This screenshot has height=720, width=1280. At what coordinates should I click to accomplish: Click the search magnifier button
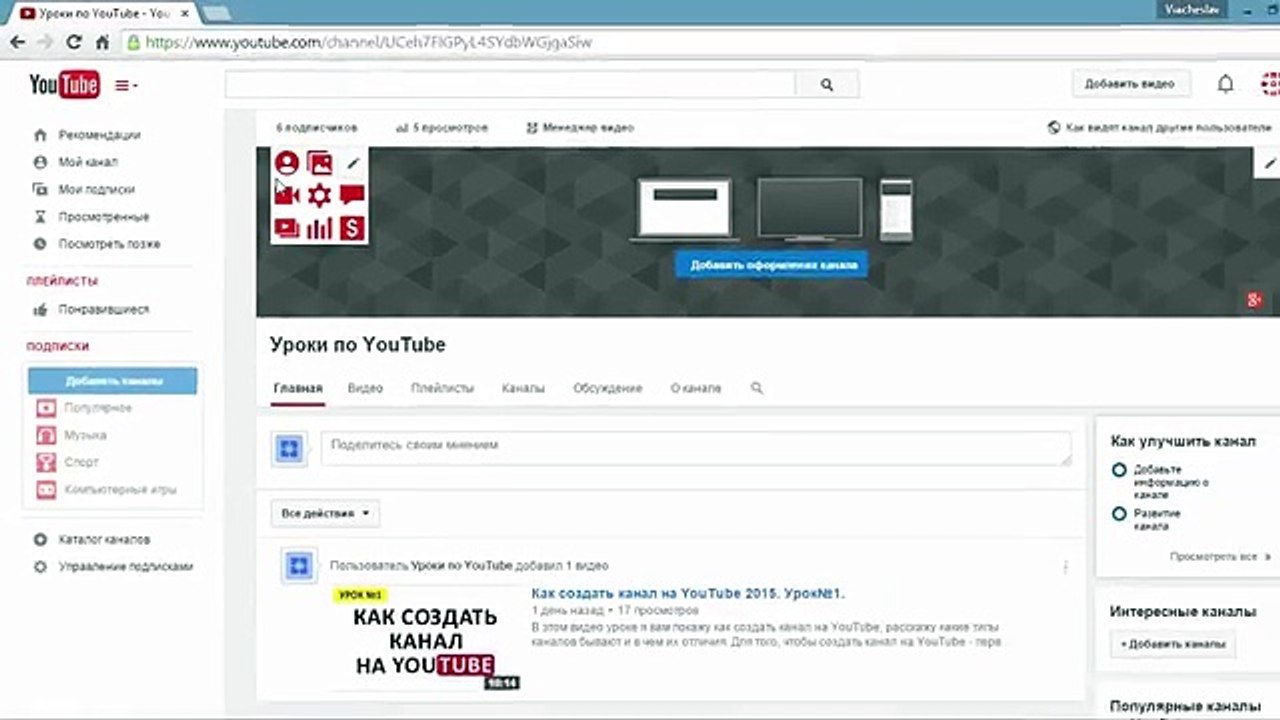click(826, 85)
